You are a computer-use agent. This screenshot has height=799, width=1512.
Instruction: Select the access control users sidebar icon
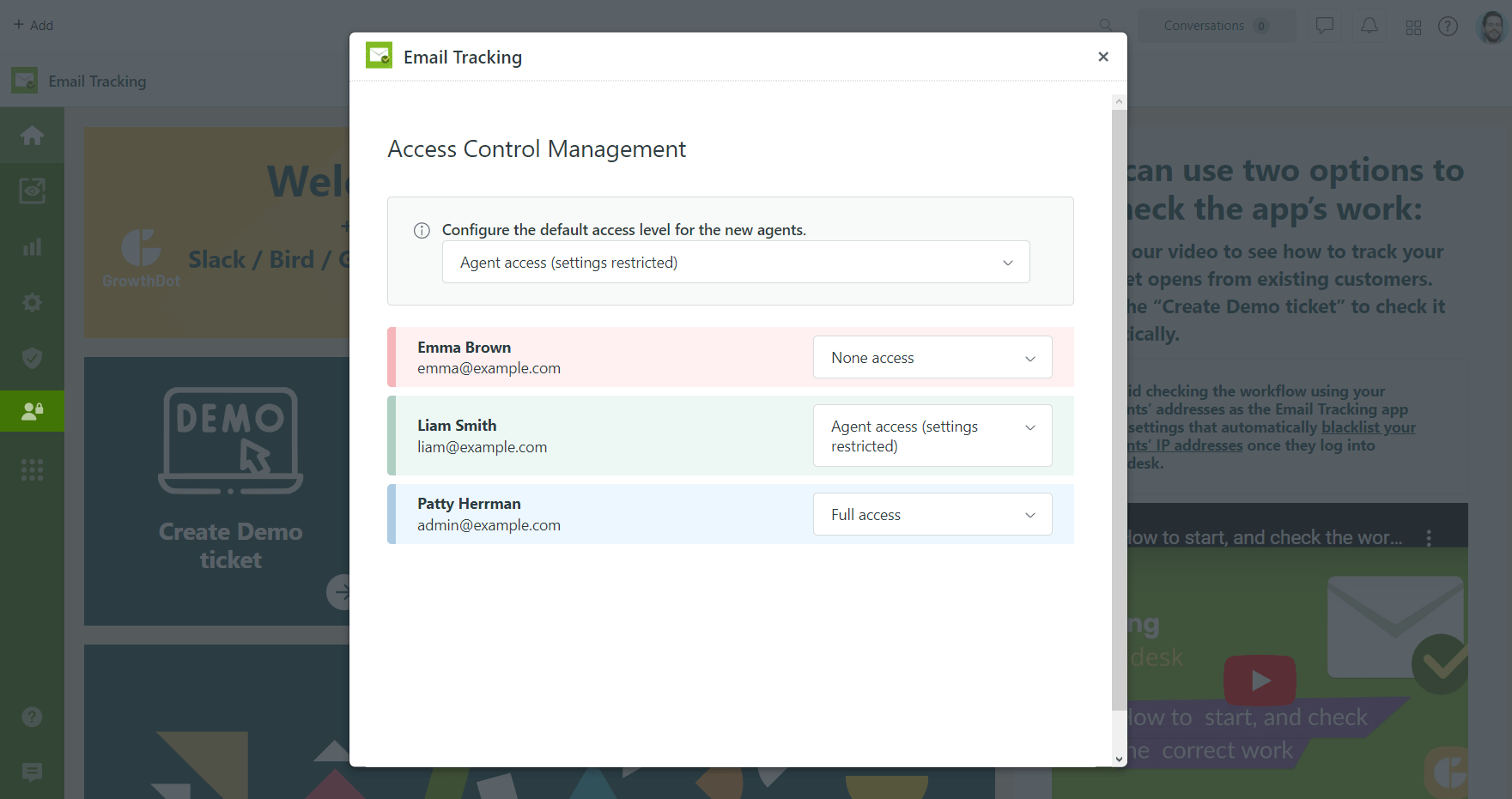32,411
